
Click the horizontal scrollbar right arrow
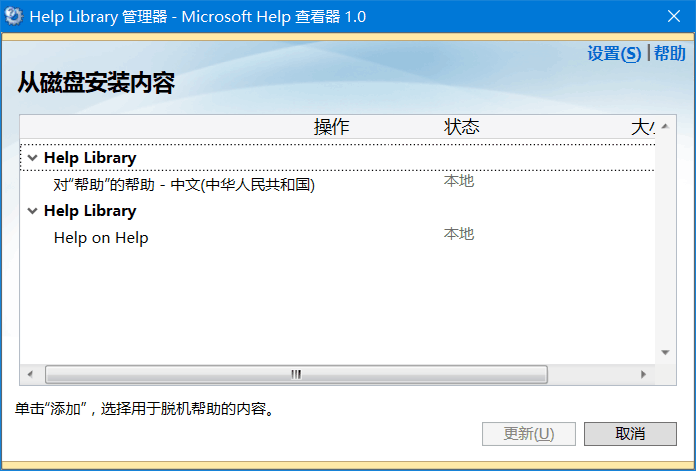[x=643, y=374]
